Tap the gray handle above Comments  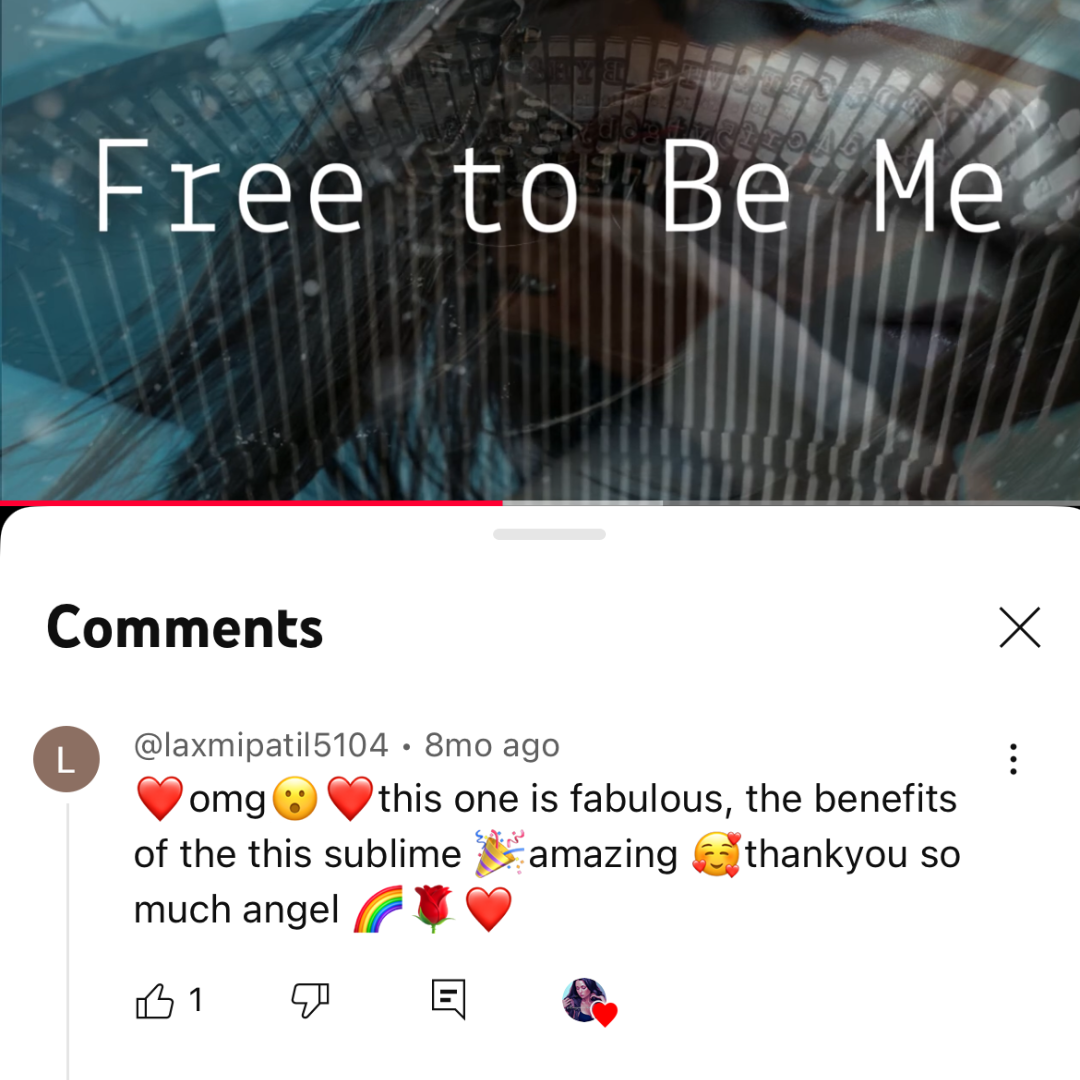(549, 534)
